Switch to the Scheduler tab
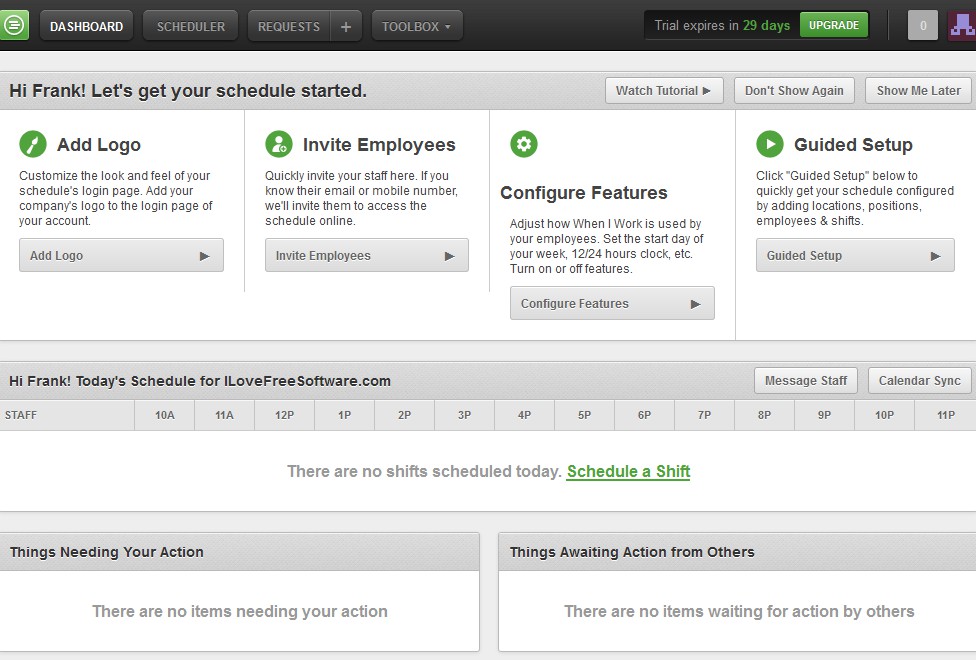Screen dimensions: 976x660 coord(190,26)
